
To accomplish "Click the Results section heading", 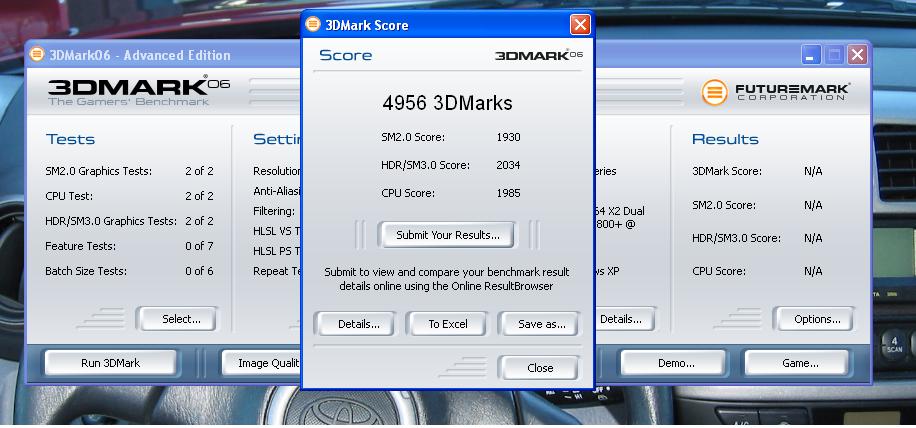I will [x=725, y=139].
